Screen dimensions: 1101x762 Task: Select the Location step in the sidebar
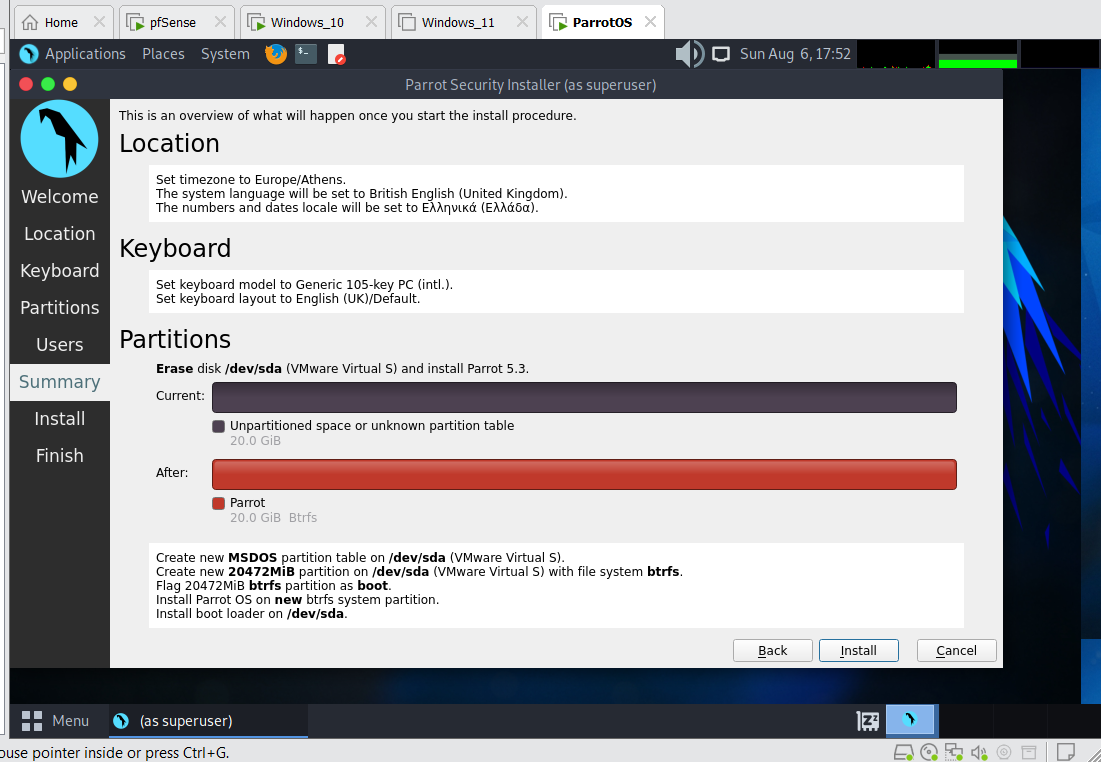point(60,234)
